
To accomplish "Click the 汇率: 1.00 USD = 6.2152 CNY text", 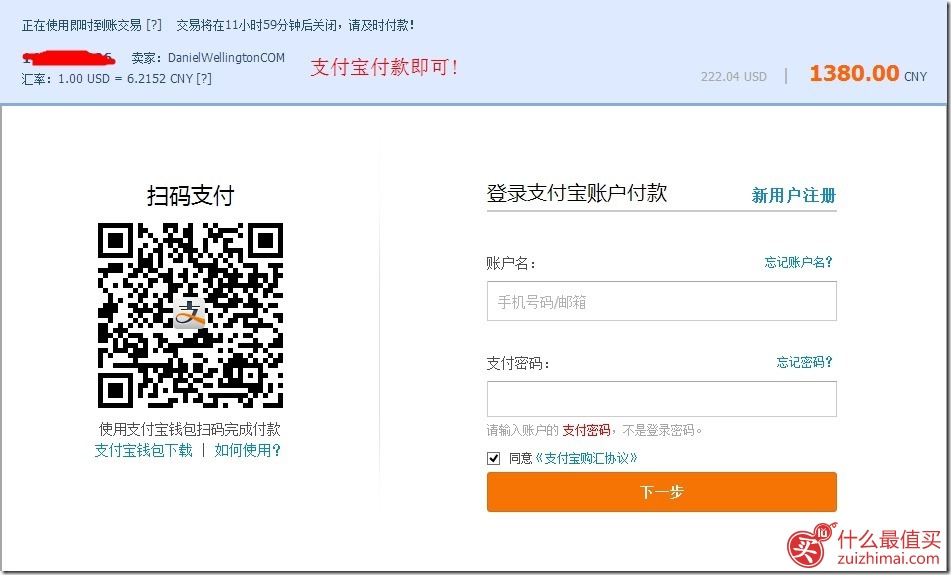I will pyautogui.click(x=107, y=79).
